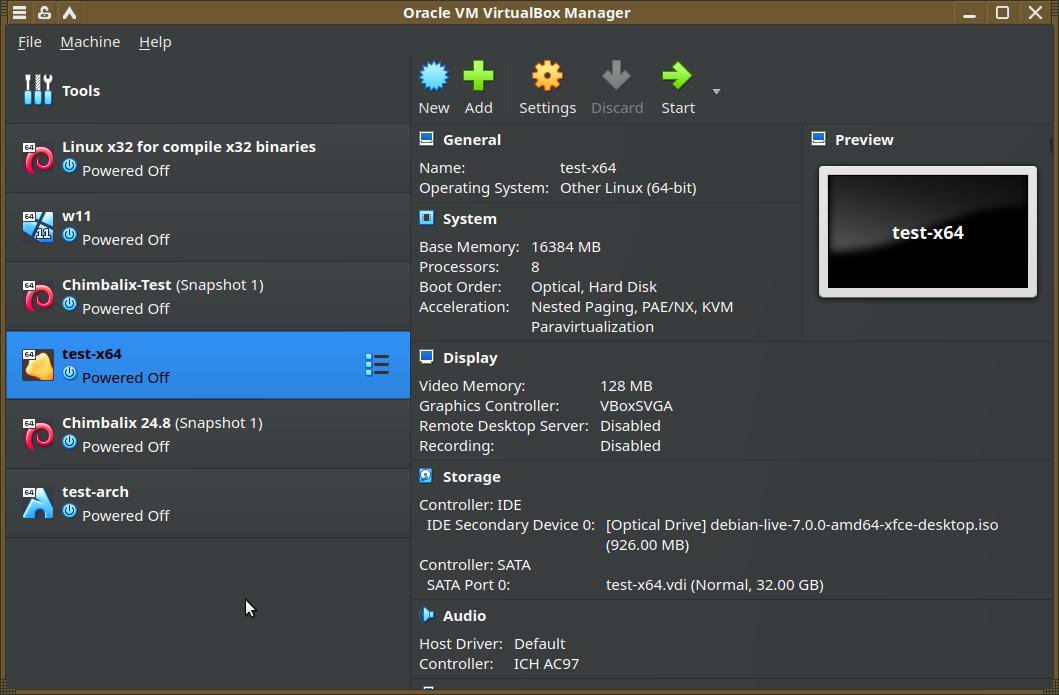Click the Chimbalix-Test VM OS icon

38,297
